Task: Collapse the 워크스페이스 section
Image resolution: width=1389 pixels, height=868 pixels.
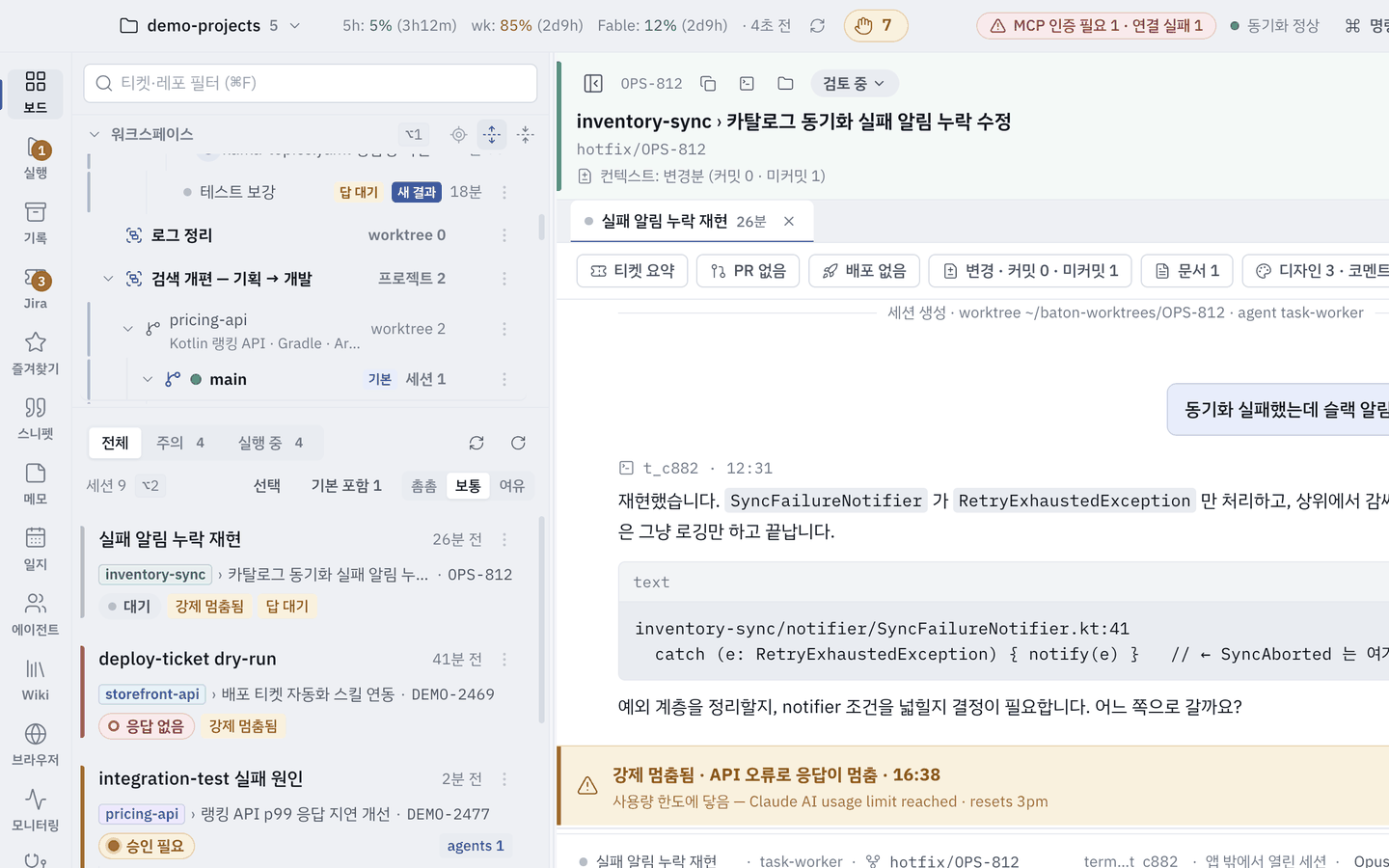Action: point(95,134)
